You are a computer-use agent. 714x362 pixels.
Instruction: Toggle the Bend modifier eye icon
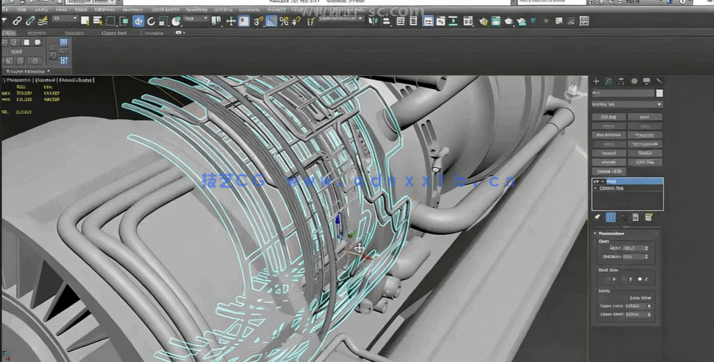point(596,181)
